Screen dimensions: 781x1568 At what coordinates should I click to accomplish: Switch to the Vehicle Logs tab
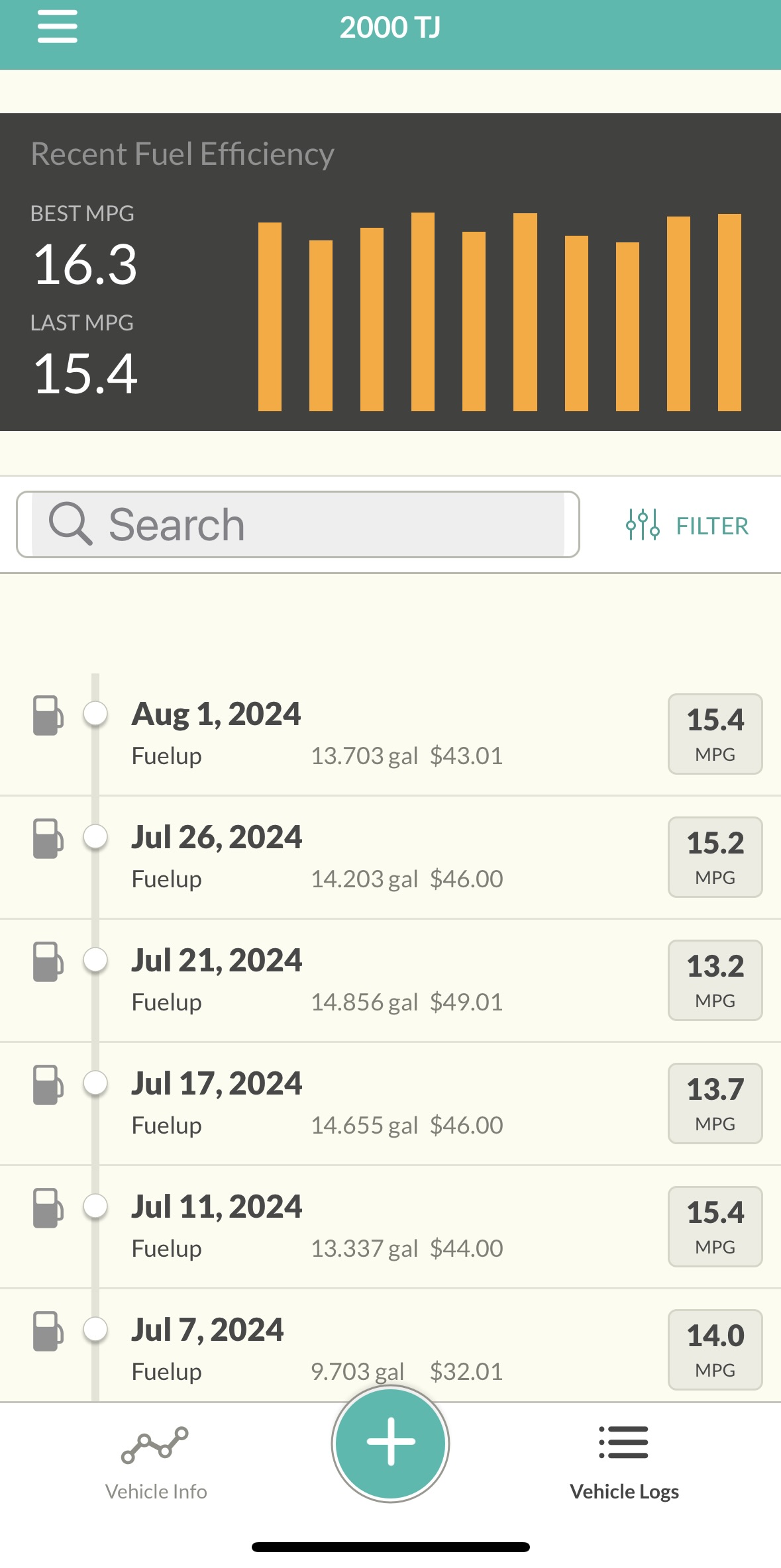pos(624,1491)
